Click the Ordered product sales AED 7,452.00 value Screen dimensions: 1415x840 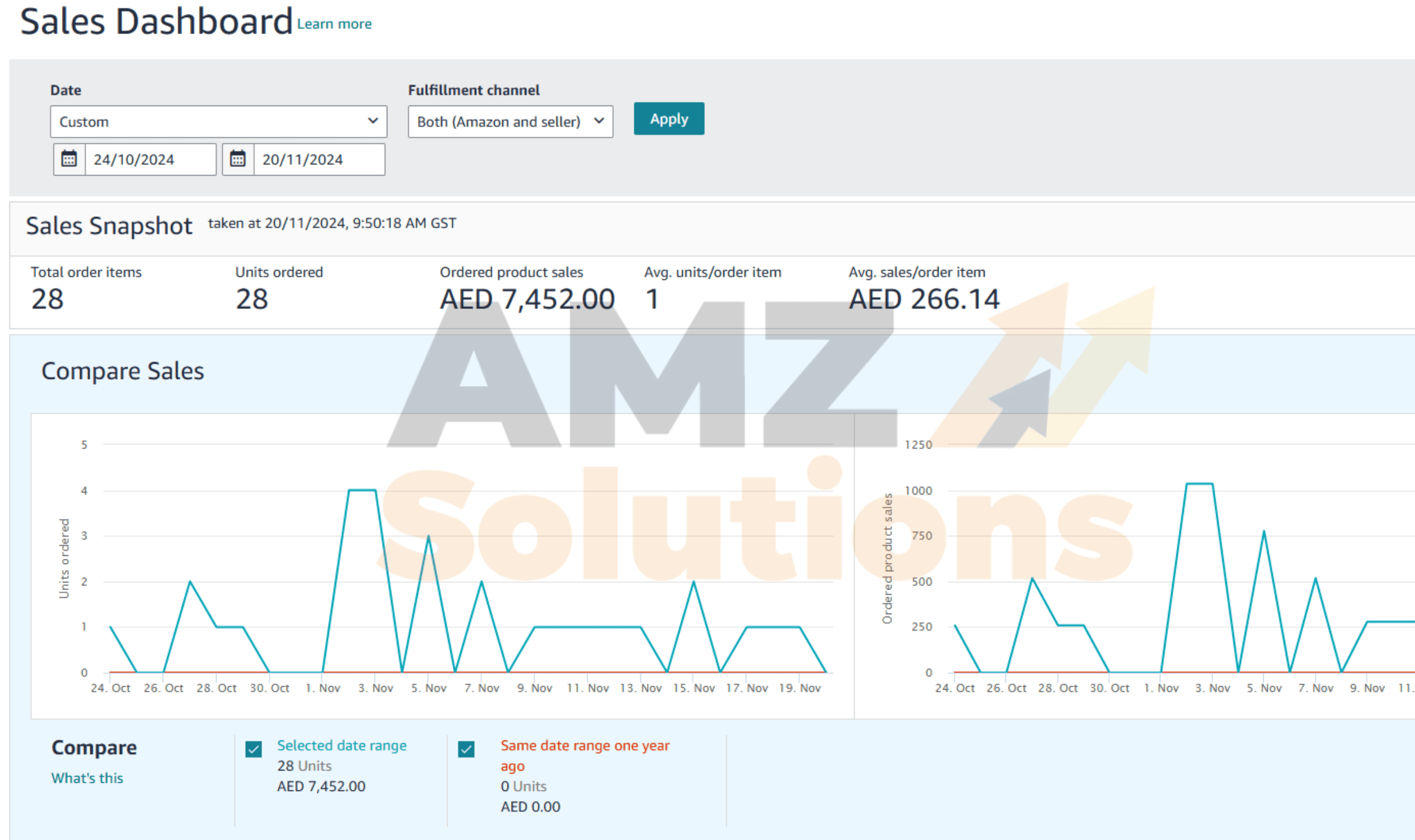527,299
